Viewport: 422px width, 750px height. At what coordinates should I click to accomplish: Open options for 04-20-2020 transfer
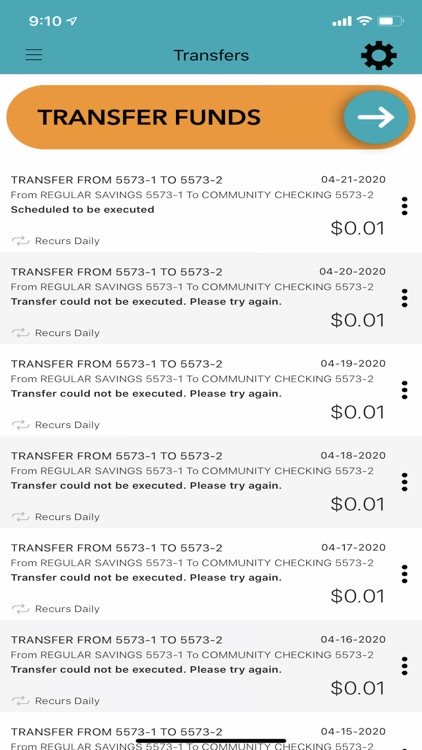405,298
